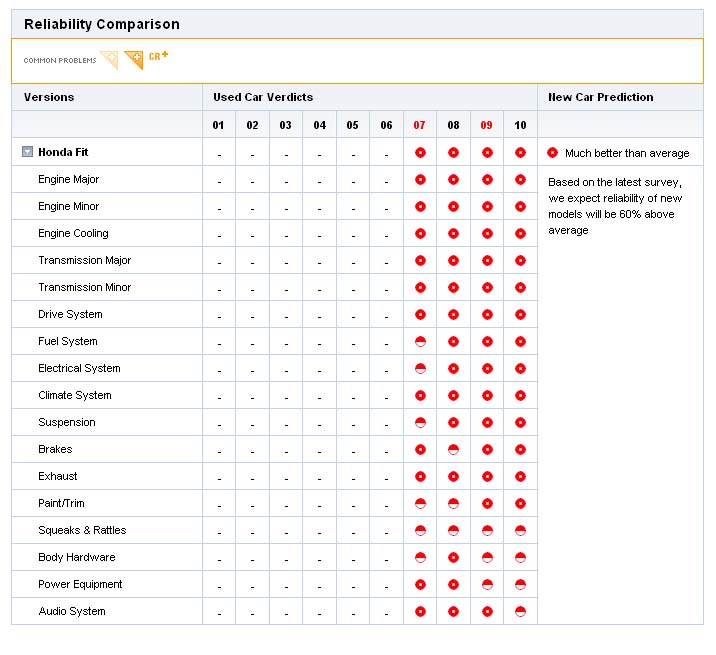Click the Engine Cooling row label
The image size is (716, 655).
pos(74,233)
